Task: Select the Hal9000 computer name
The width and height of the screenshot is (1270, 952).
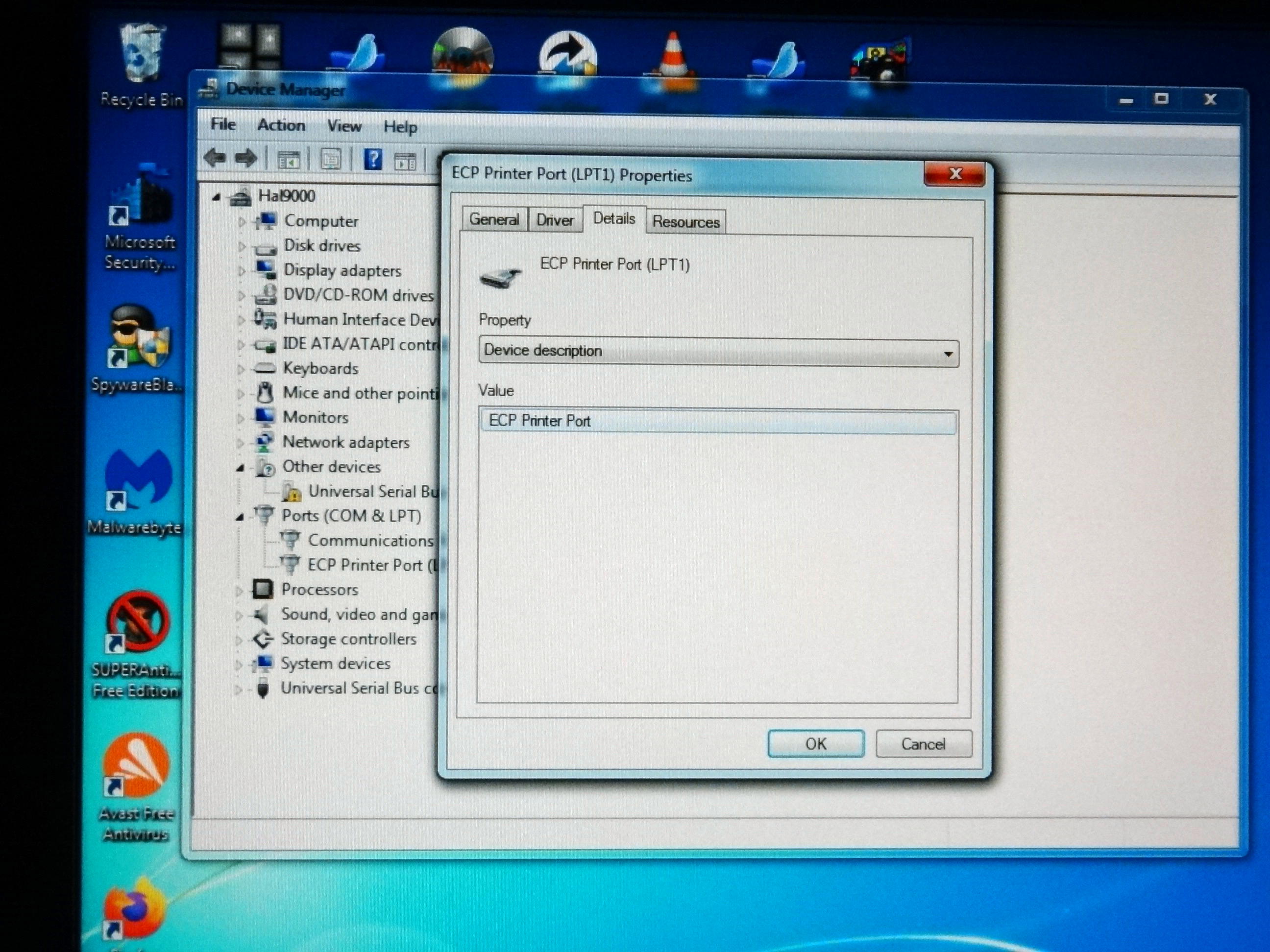Action: coord(286,196)
